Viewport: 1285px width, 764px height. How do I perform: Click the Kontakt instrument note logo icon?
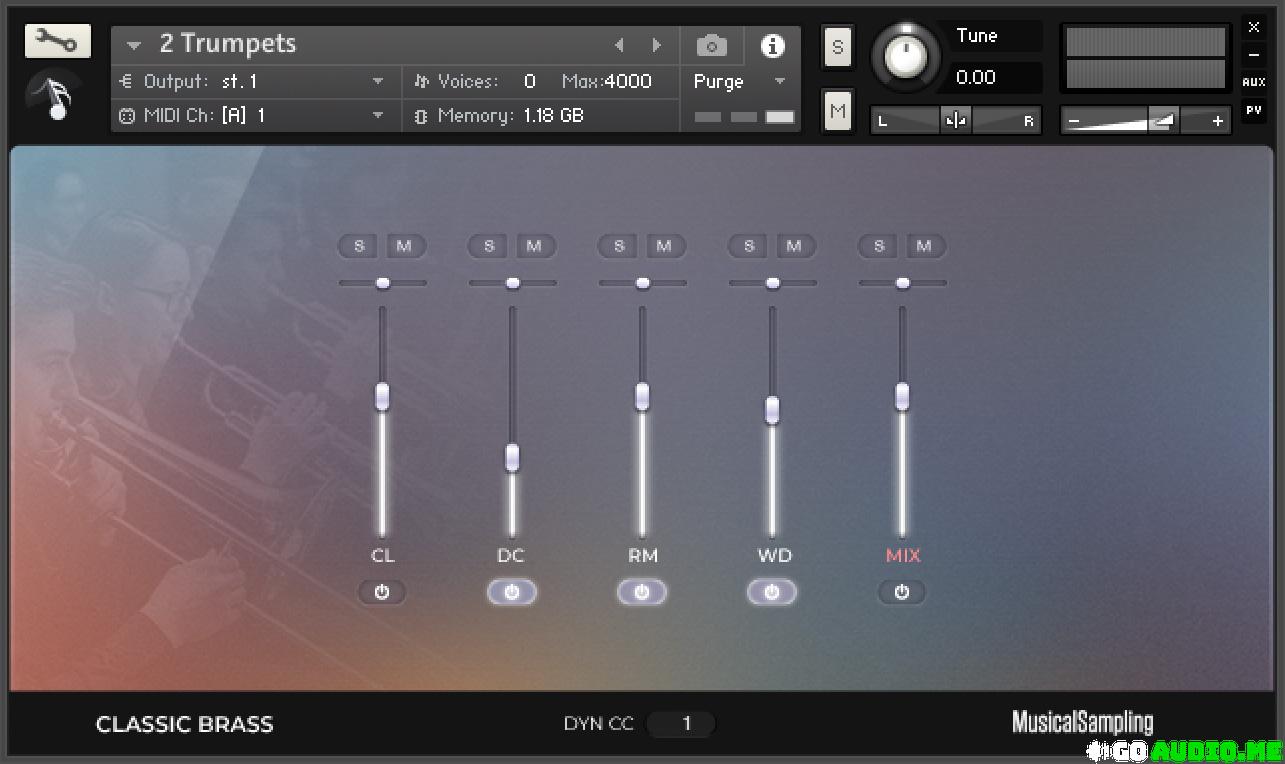[57, 98]
